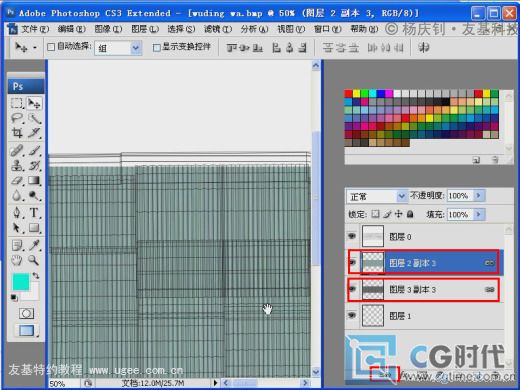520x390 pixels.
Task: Select the Pen tool
Action: [17, 212]
